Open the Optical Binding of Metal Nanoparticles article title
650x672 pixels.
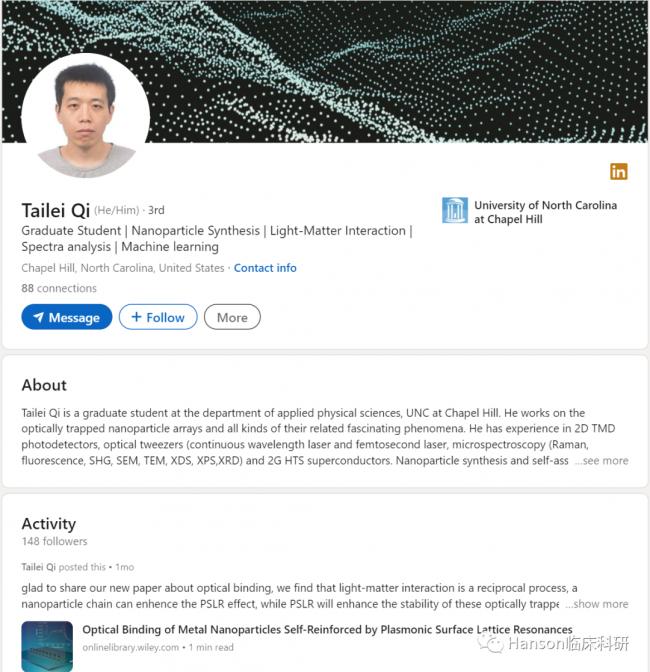click(327, 630)
